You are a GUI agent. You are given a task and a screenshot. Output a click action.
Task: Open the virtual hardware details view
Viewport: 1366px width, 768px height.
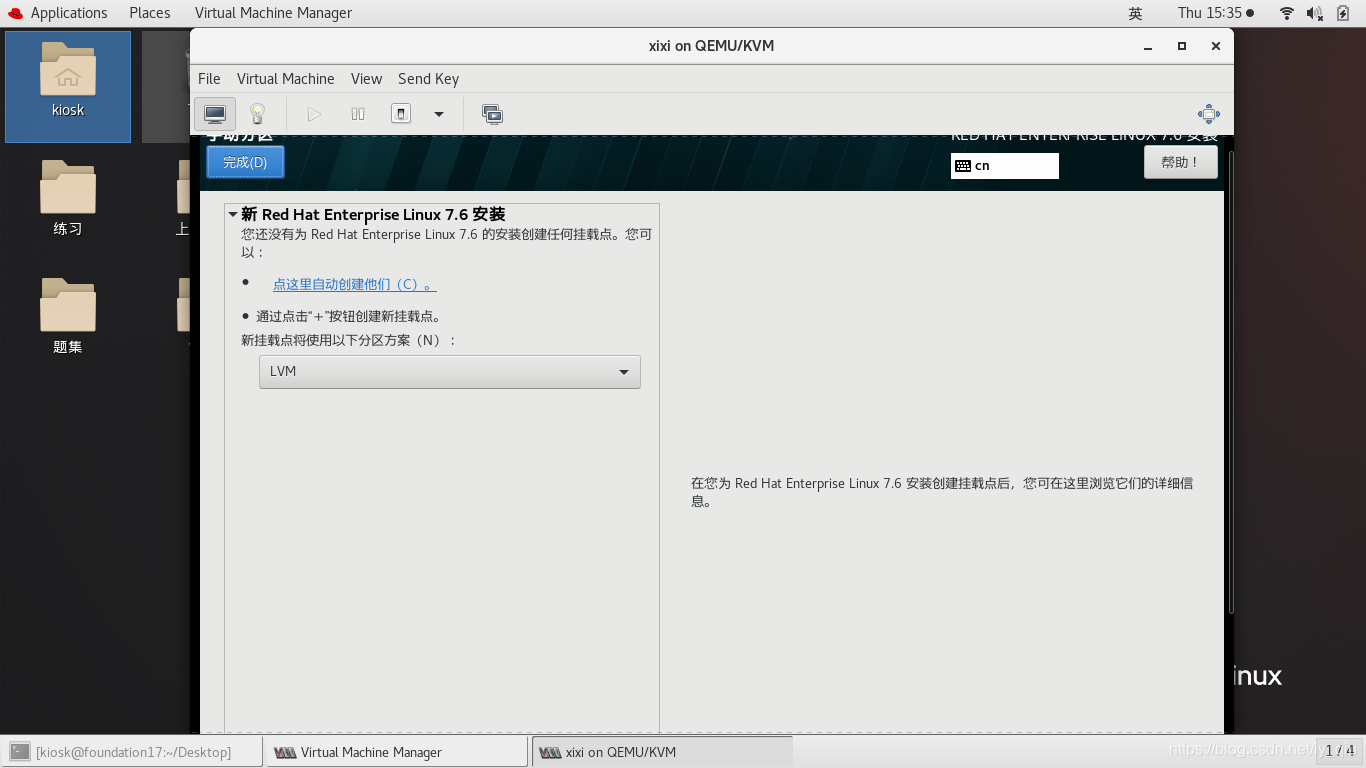pos(255,113)
